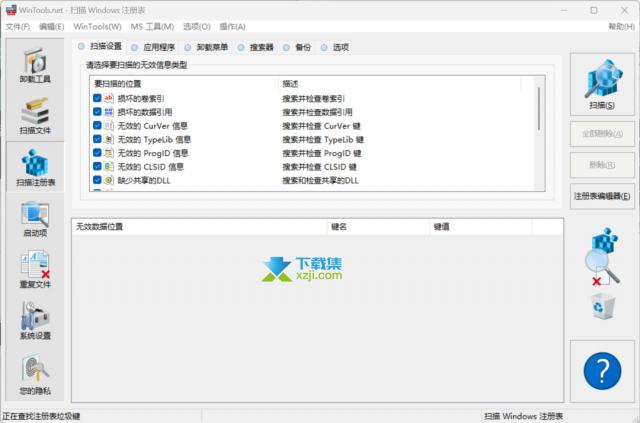Click the 删除(R) delete button

[602, 165]
